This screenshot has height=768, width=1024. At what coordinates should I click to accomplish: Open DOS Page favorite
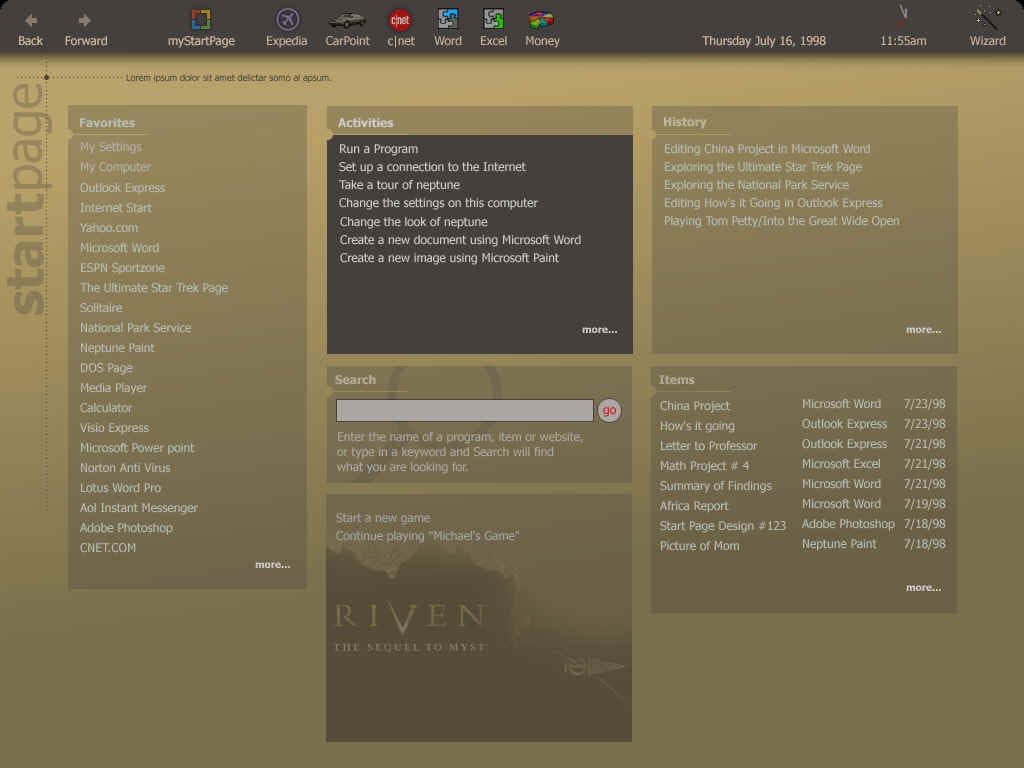106,368
